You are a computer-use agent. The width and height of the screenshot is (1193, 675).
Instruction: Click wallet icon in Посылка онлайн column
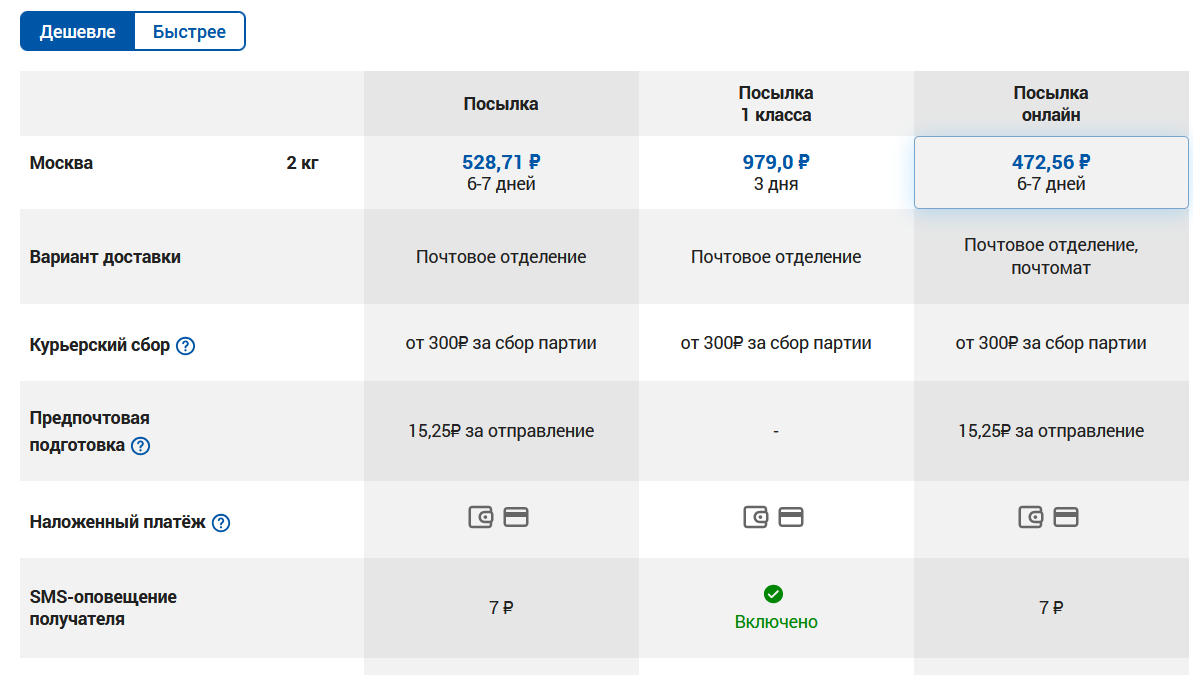click(1031, 517)
